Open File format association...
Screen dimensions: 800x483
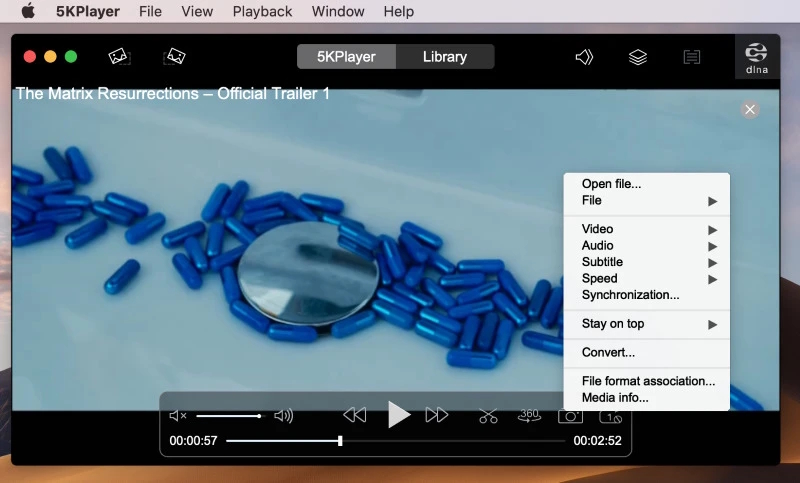point(646,381)
